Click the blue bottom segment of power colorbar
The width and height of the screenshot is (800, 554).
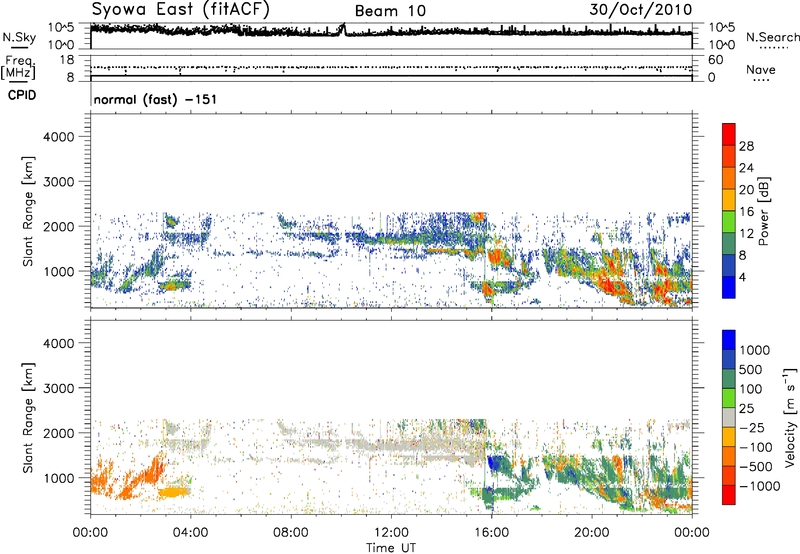[729, 287]
